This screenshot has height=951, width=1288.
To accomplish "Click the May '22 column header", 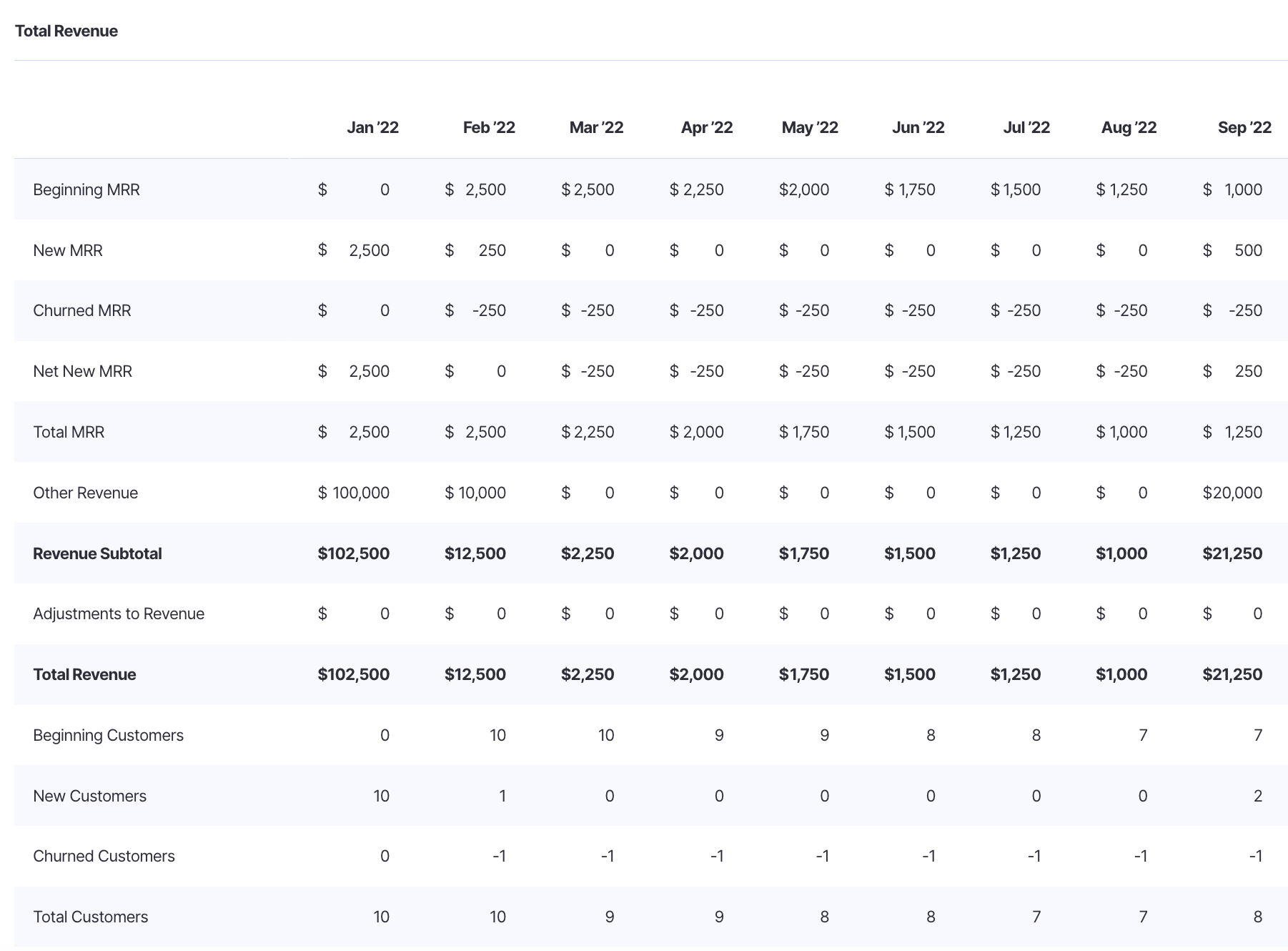I will [x=809, y=127].
